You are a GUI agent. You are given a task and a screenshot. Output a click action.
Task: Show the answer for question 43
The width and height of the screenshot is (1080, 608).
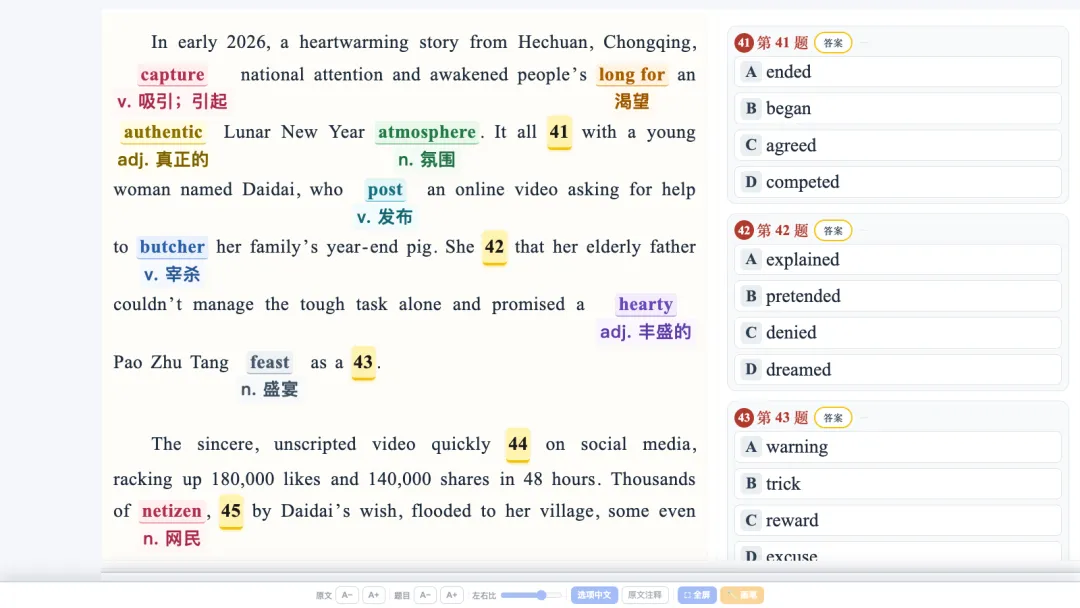833,418
